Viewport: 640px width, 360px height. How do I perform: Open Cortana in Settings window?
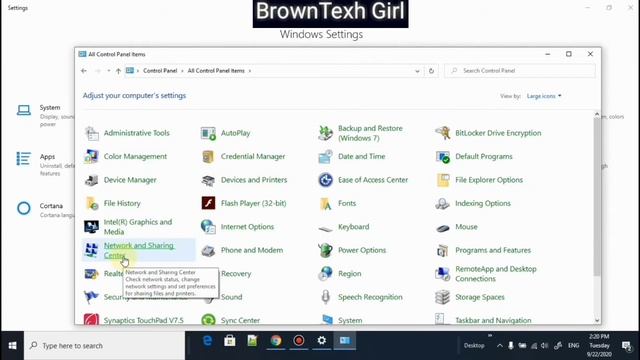[x=45, y=209]
